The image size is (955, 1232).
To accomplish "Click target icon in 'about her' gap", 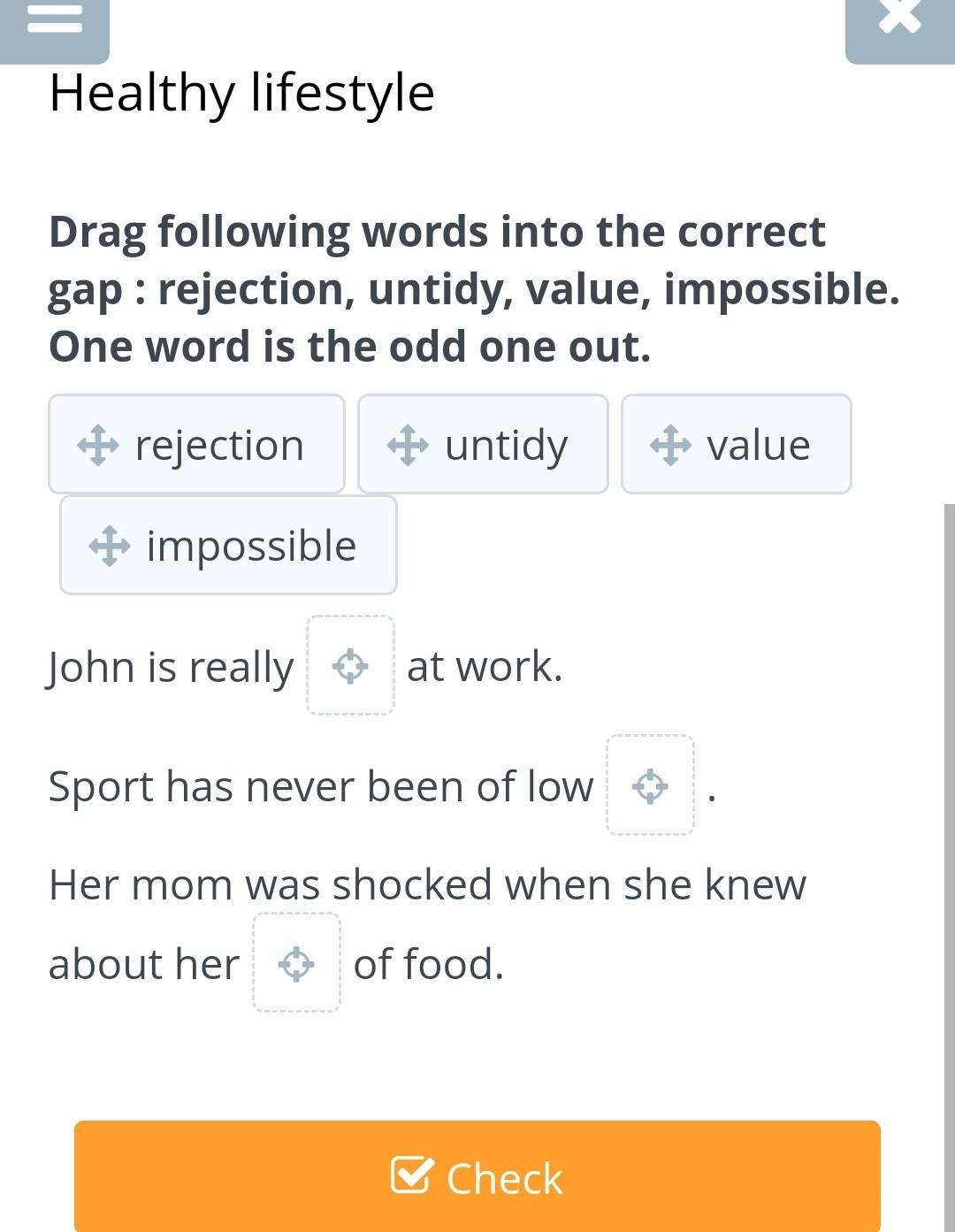I will [296, 963].
